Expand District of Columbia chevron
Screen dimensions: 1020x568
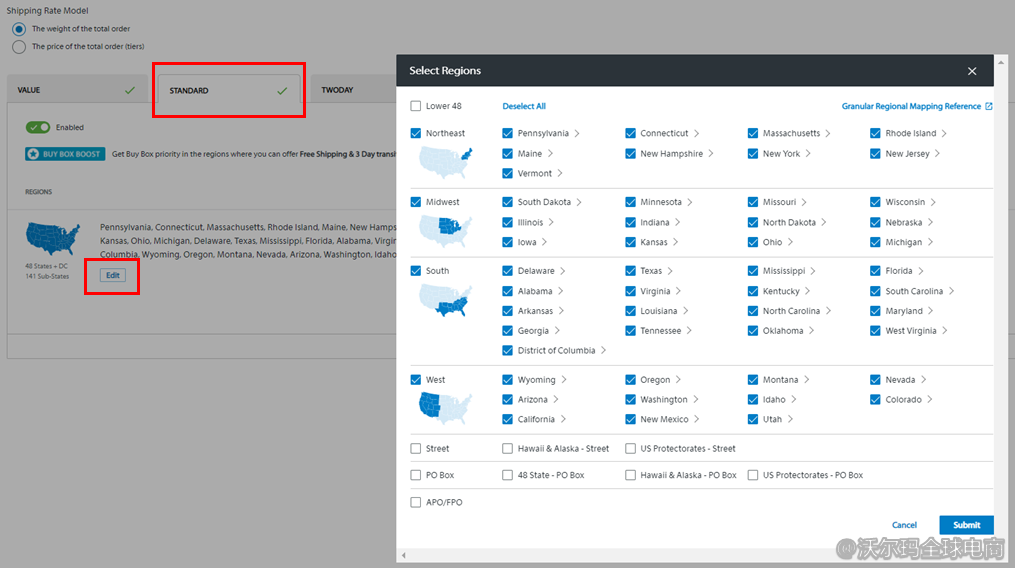(x=603, y=351)
